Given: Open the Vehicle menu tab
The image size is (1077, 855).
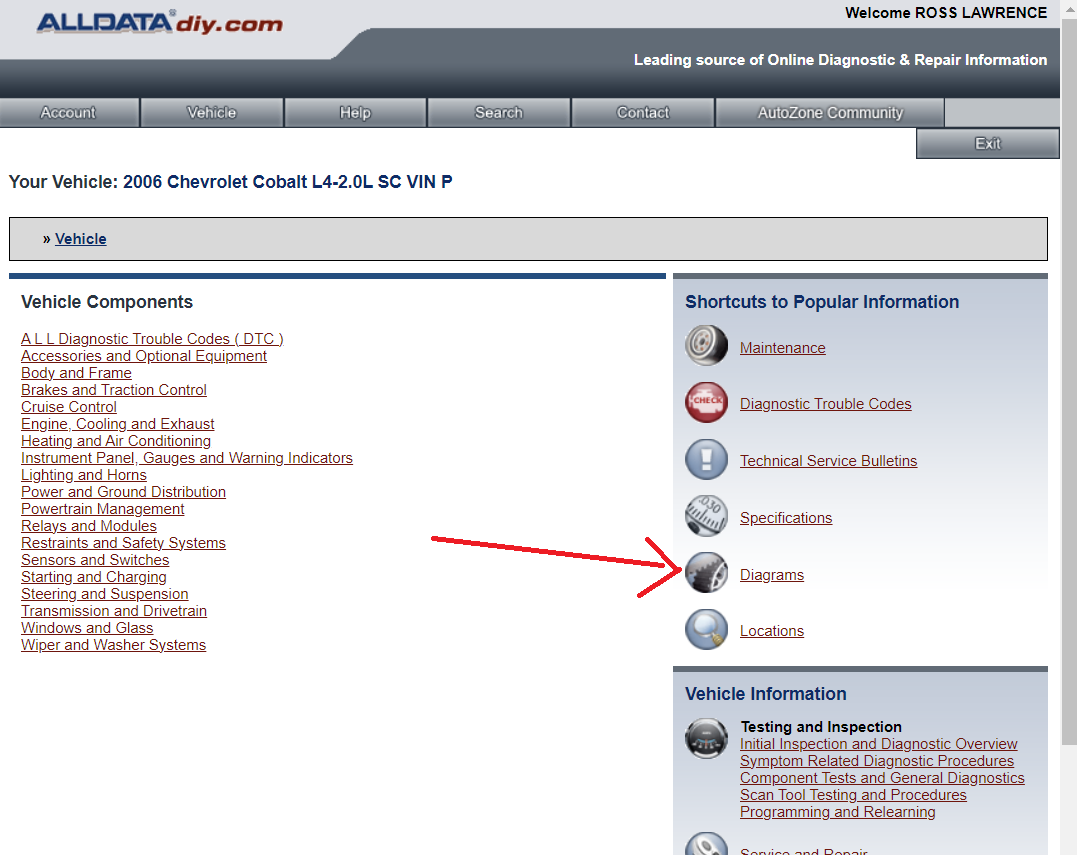Looking at the screenshot, I should [x=212, y=113].
